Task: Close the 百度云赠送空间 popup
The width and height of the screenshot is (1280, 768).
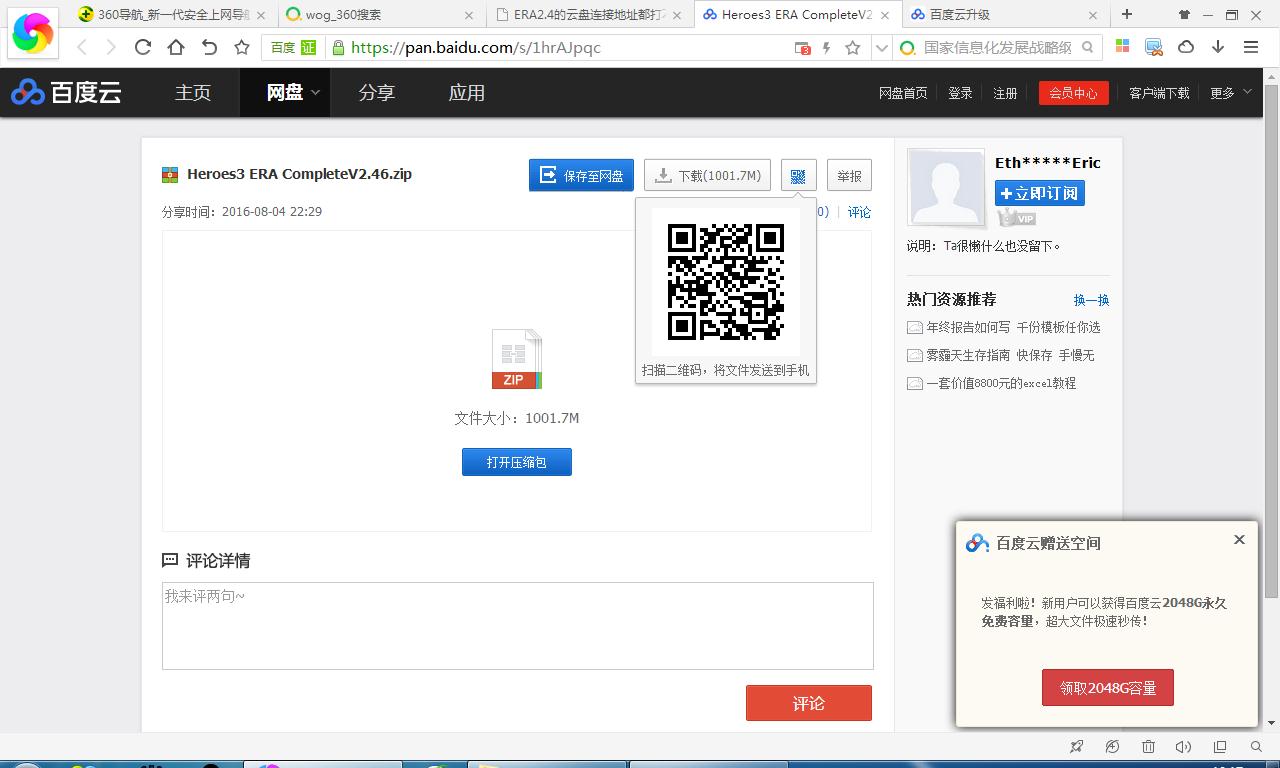Action: pyautogui.click(x=1239, y=540)
